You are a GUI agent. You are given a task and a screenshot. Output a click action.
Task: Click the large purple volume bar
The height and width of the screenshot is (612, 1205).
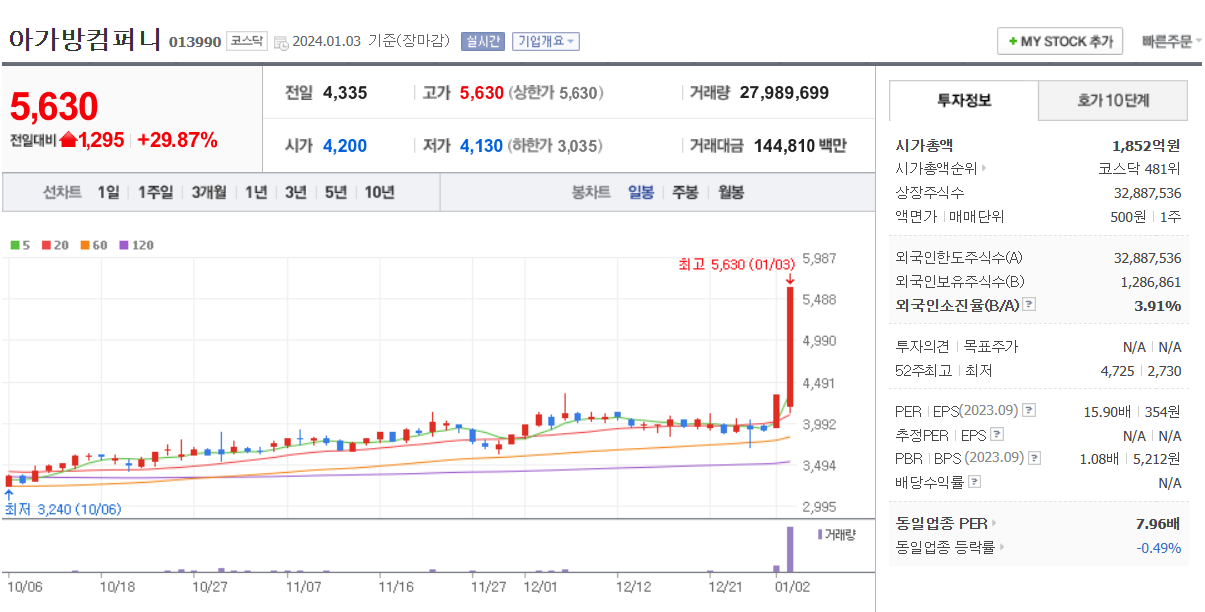coord(790,549)
